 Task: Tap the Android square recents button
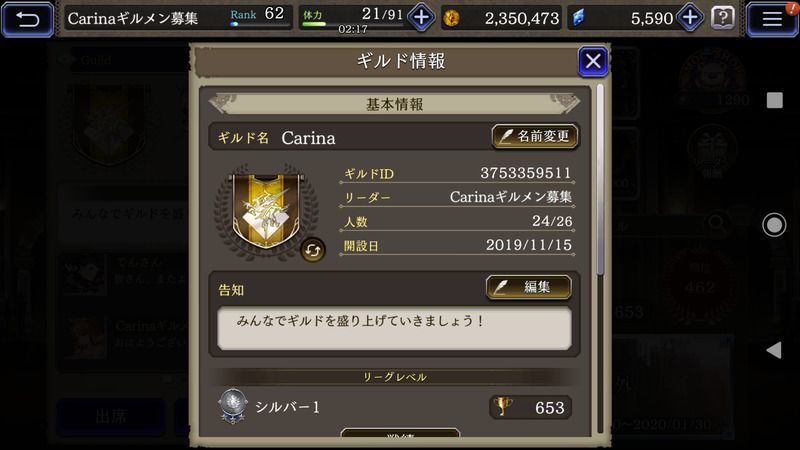point(774,100)
